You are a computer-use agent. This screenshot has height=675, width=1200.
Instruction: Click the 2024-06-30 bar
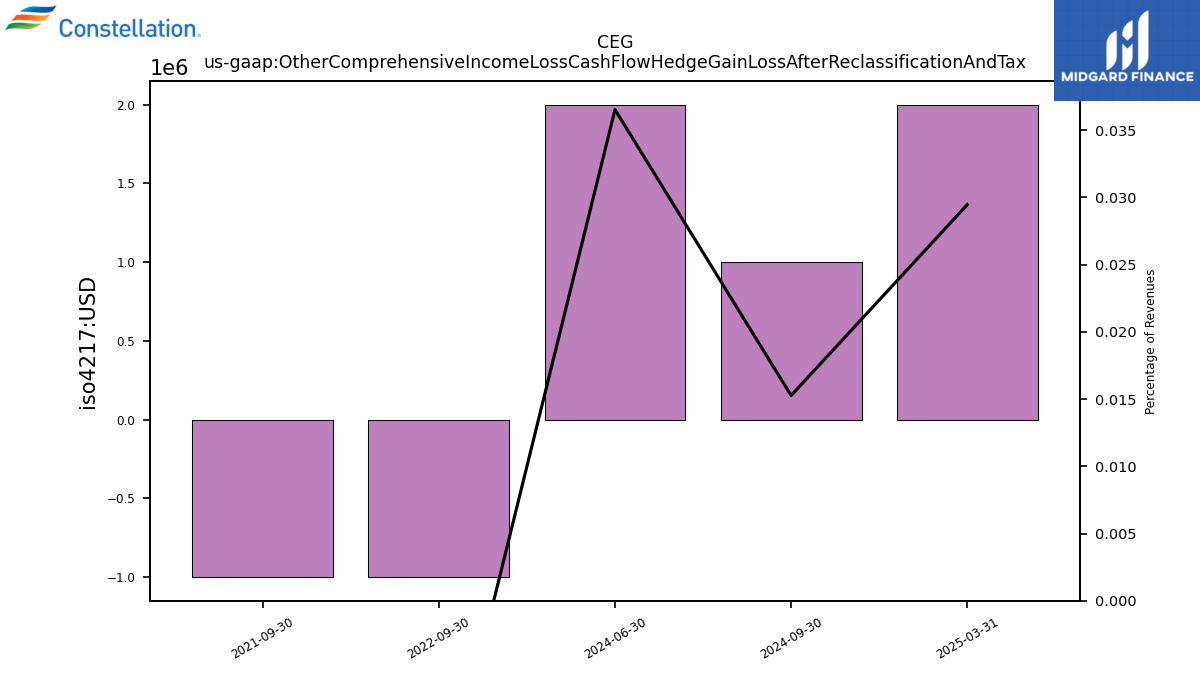[x=615, y=262]
